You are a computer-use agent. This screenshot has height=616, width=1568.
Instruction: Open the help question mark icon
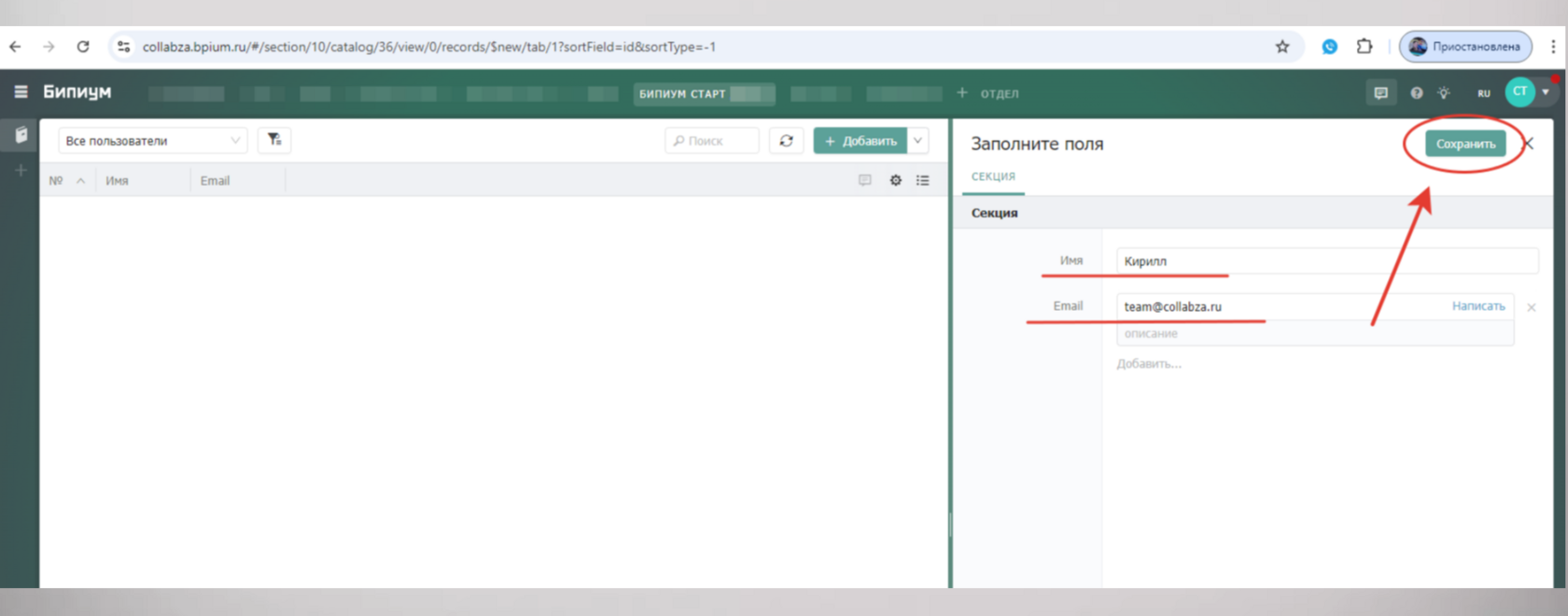tap(1416, 92)
